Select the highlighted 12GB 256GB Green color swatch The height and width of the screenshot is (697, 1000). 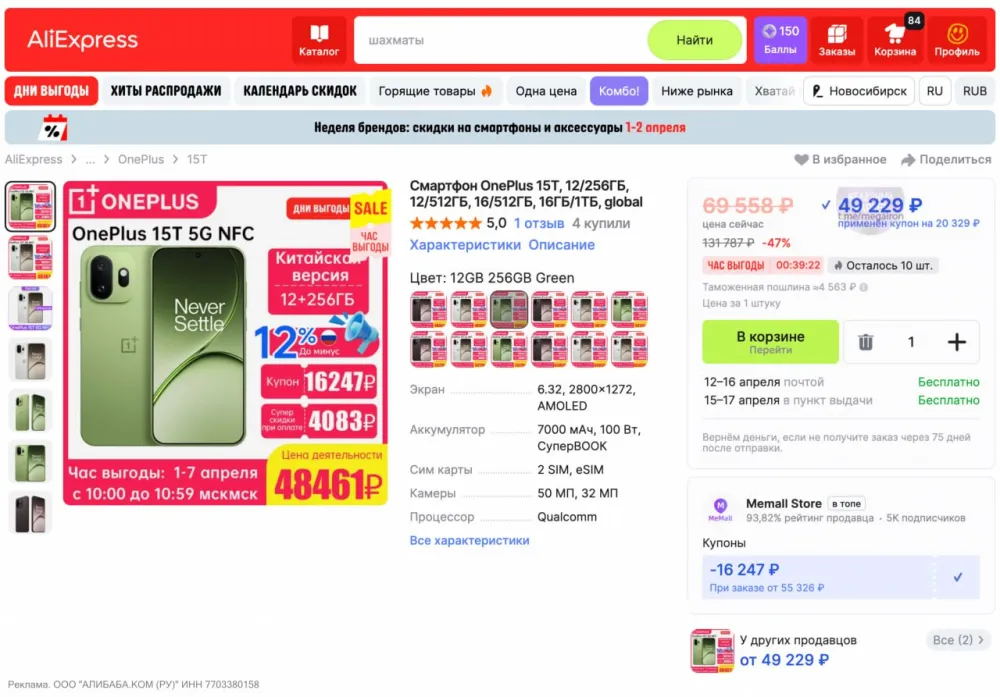pyautogui.click(x=509, y=309)
